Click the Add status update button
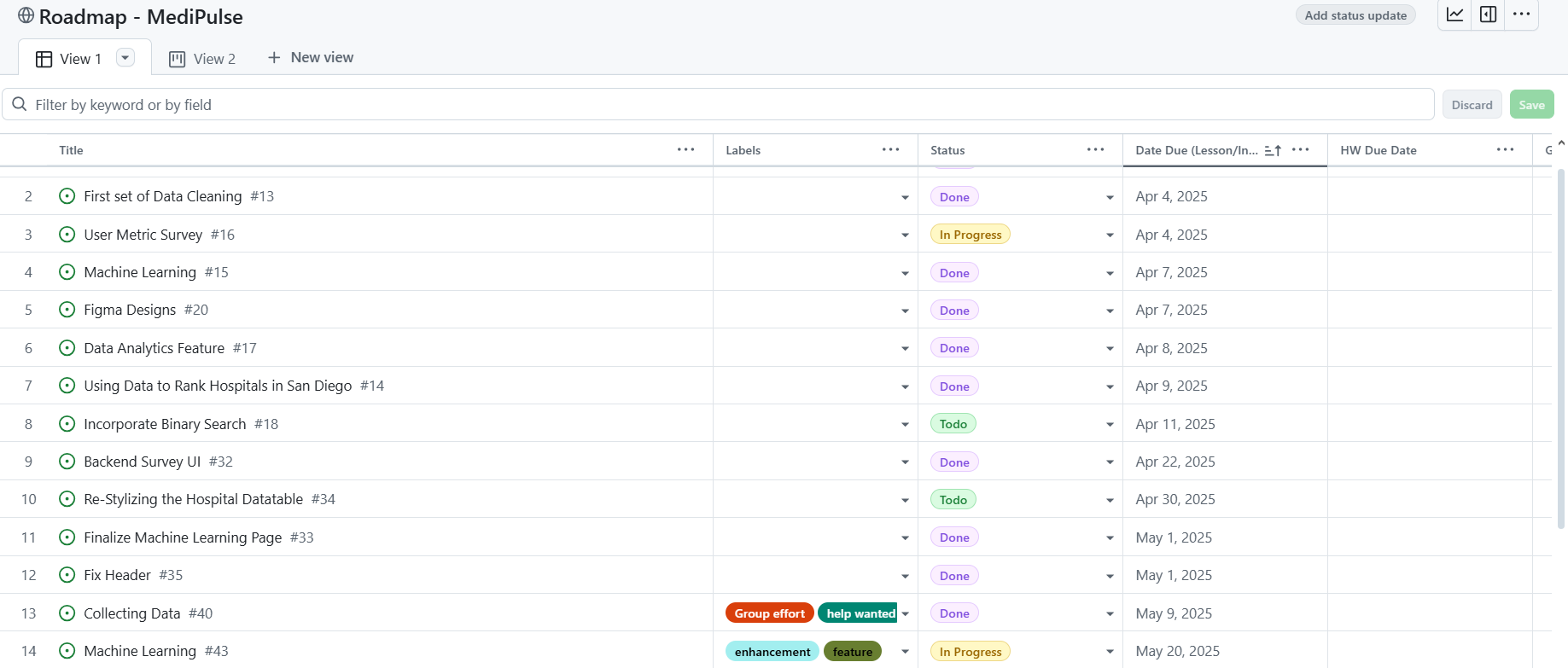The width and height of the screenshot is (1568, 668). (1355, 15)
